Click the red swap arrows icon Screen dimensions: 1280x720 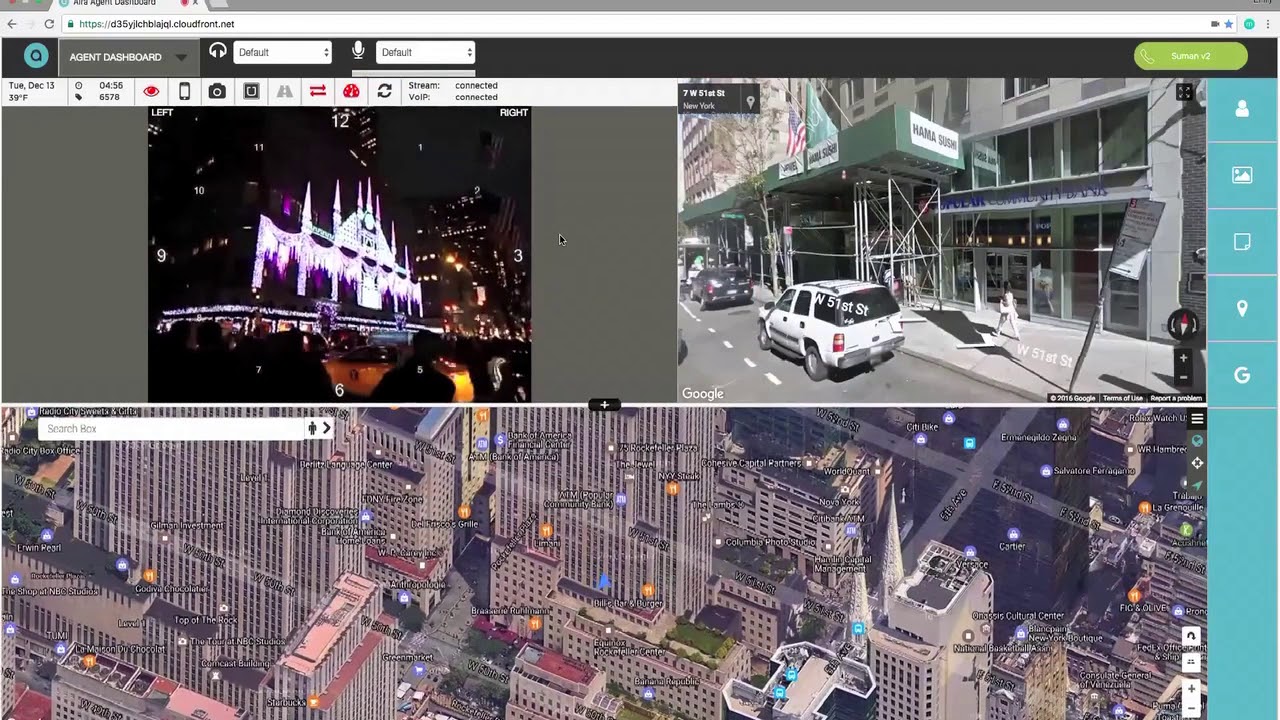[317, 91]
